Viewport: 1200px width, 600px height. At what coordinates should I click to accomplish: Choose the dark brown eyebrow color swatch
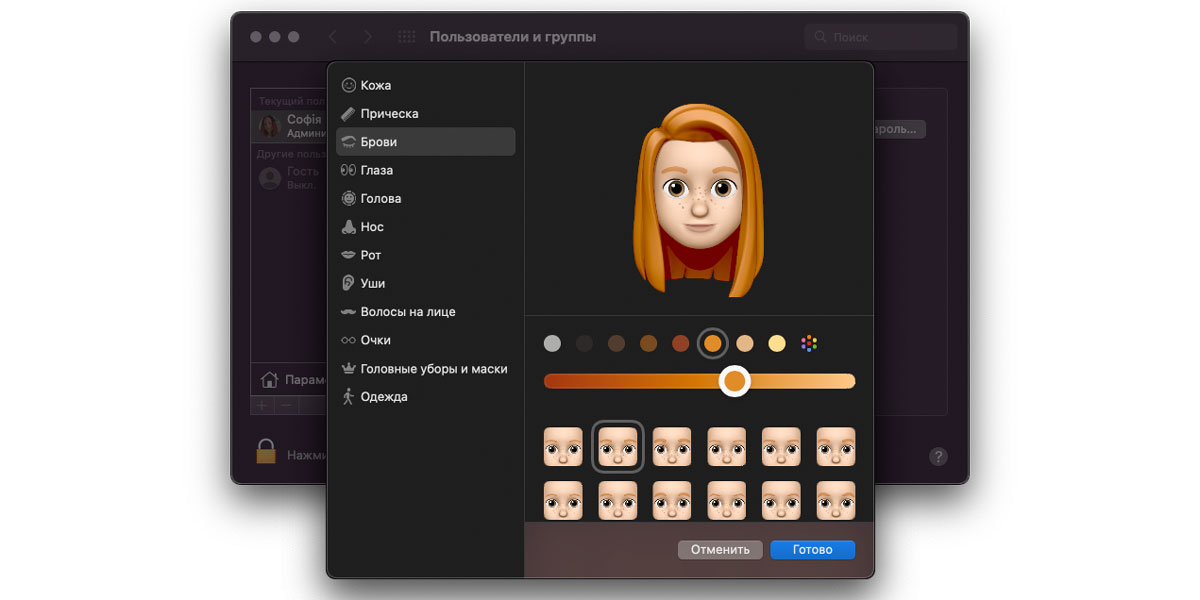pos(616,344)
